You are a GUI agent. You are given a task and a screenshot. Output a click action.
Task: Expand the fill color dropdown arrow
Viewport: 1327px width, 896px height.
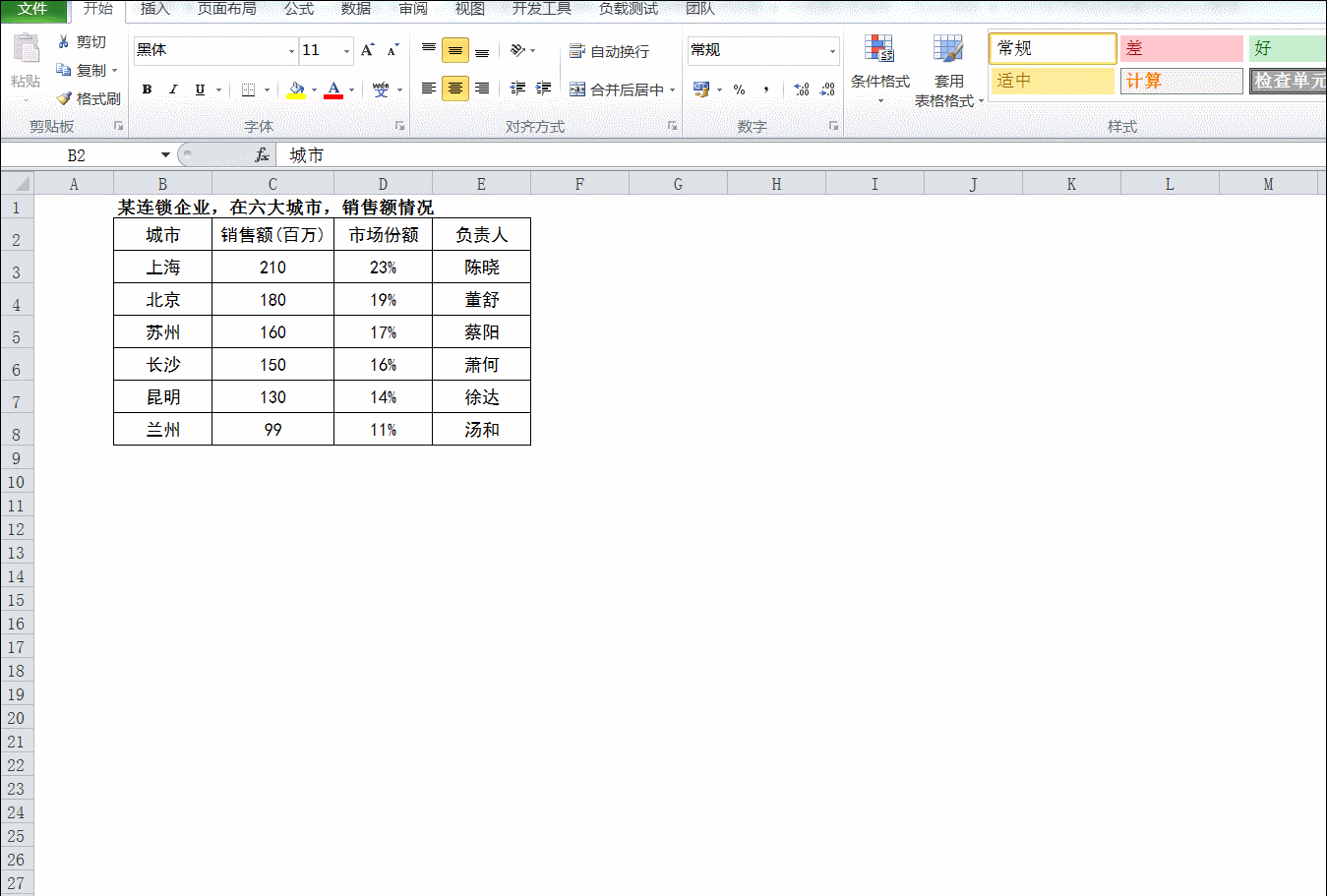pyautogui.click(x=314, y=90)
